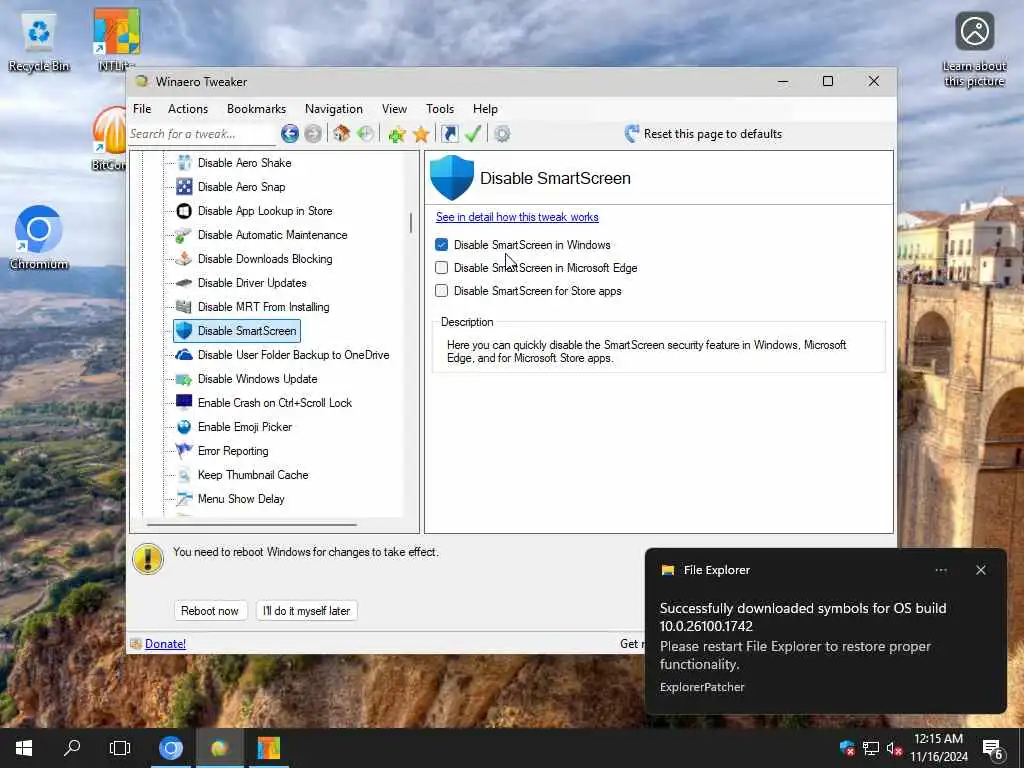Click the Disable Windows Update icon
Image resolution: width=1024 pixels, height=768 pixels.
pyautogui.click(x=184, y=379)
